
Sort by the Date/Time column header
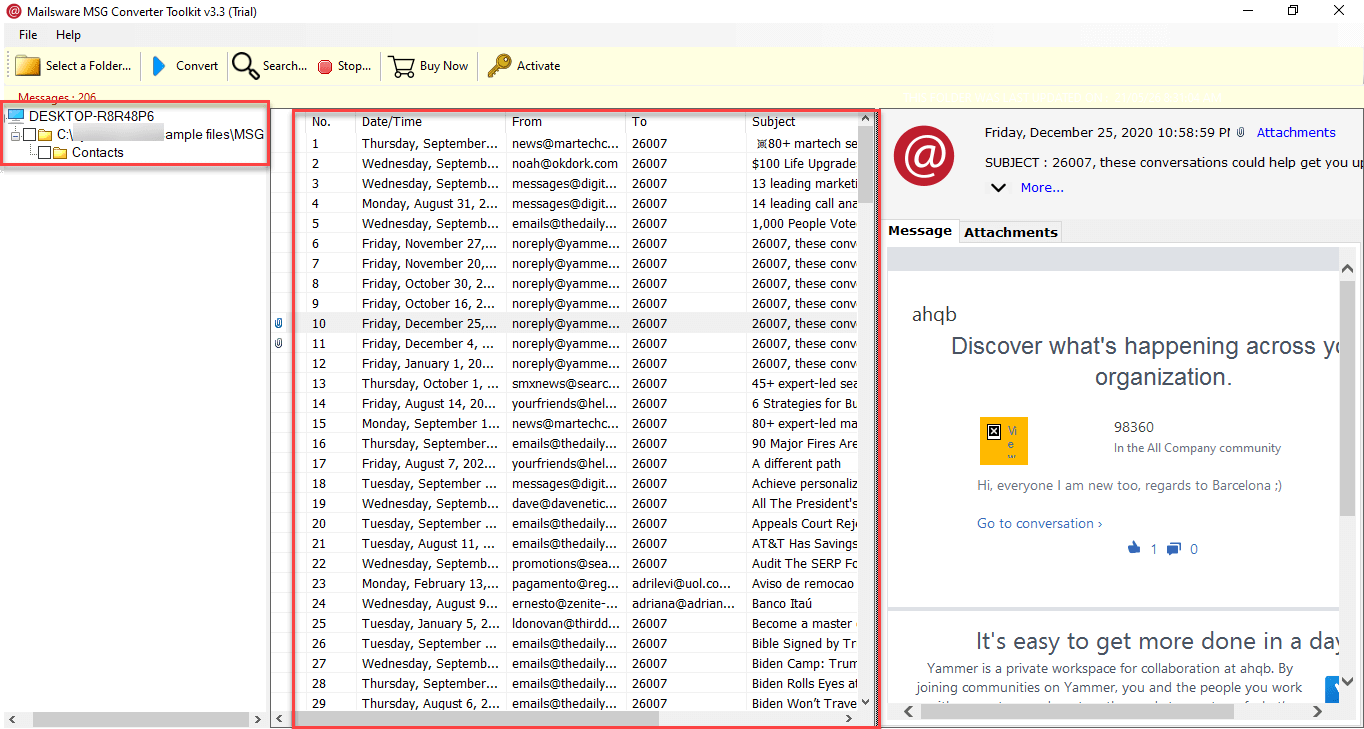[x=431, y=122]
